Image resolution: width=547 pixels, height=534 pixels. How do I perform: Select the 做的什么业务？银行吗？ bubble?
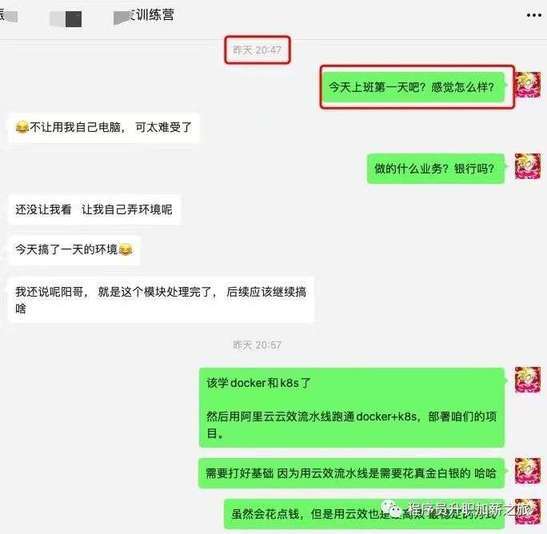[435, 168]
